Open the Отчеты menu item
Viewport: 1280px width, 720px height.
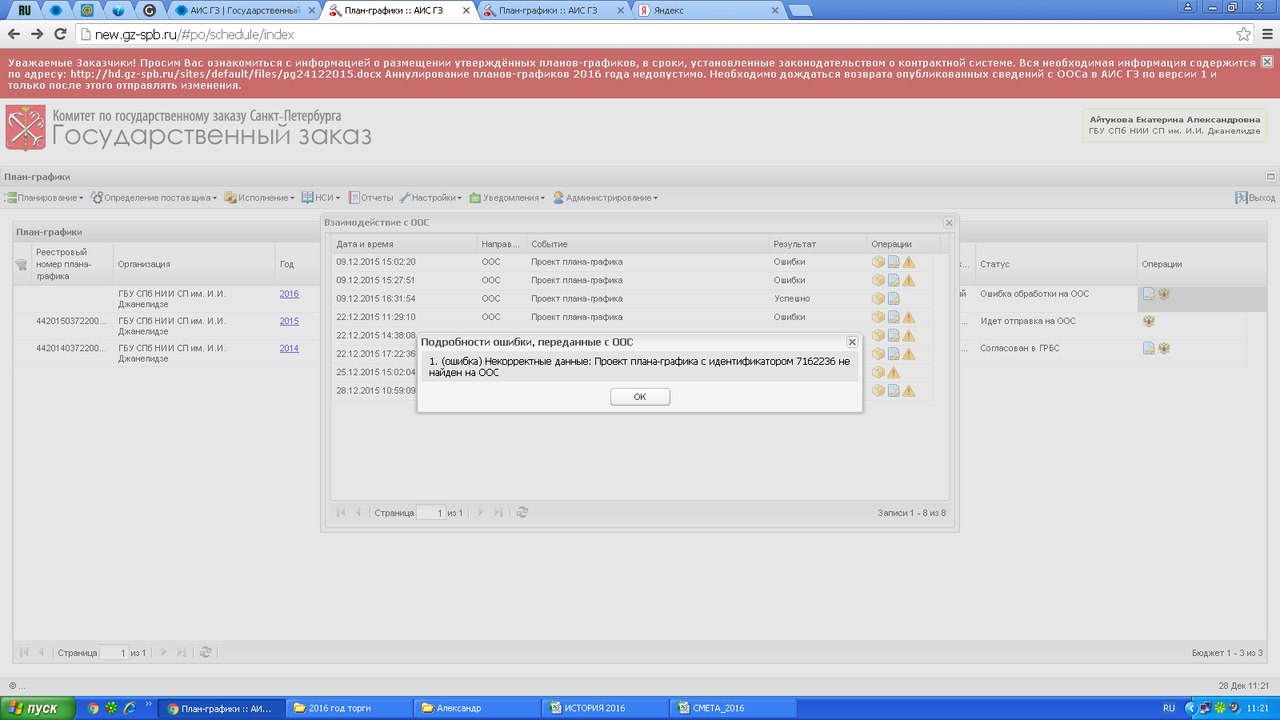pos(370,198)
